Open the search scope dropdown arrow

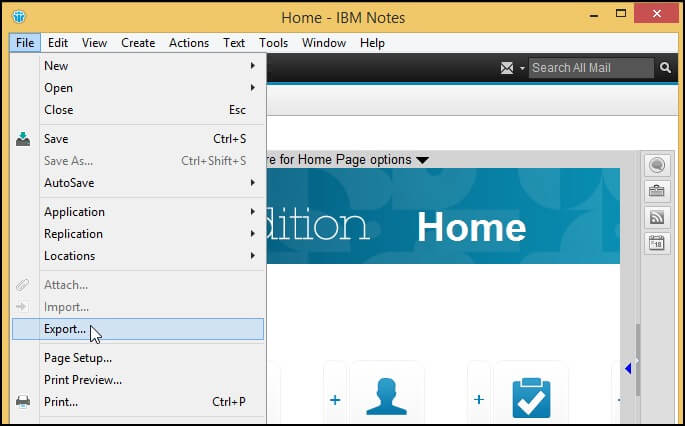(x=522, y=69)
